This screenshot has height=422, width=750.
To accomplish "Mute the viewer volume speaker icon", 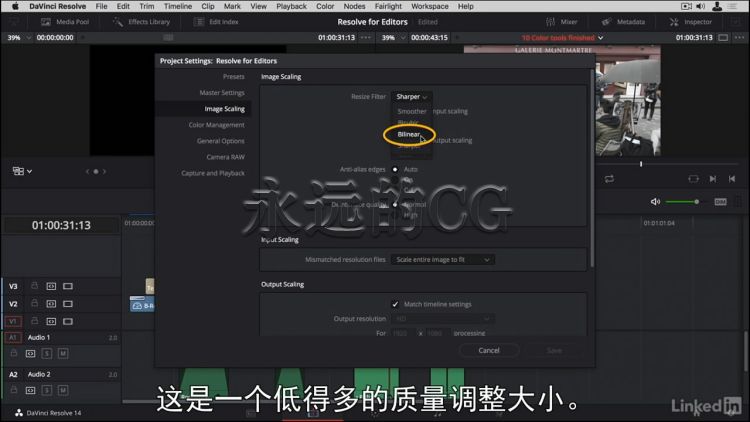I will [655, 201].
